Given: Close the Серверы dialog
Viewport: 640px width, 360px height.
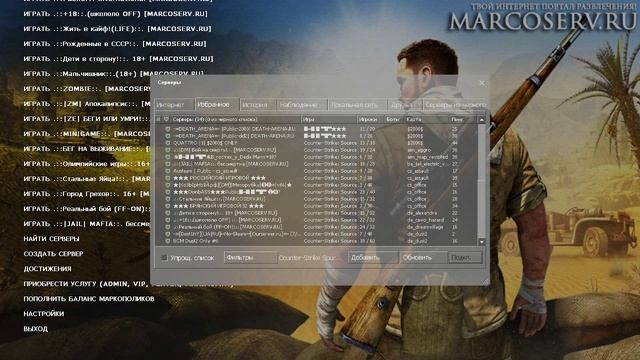Looking at the screenshot, I should [482, 83].
